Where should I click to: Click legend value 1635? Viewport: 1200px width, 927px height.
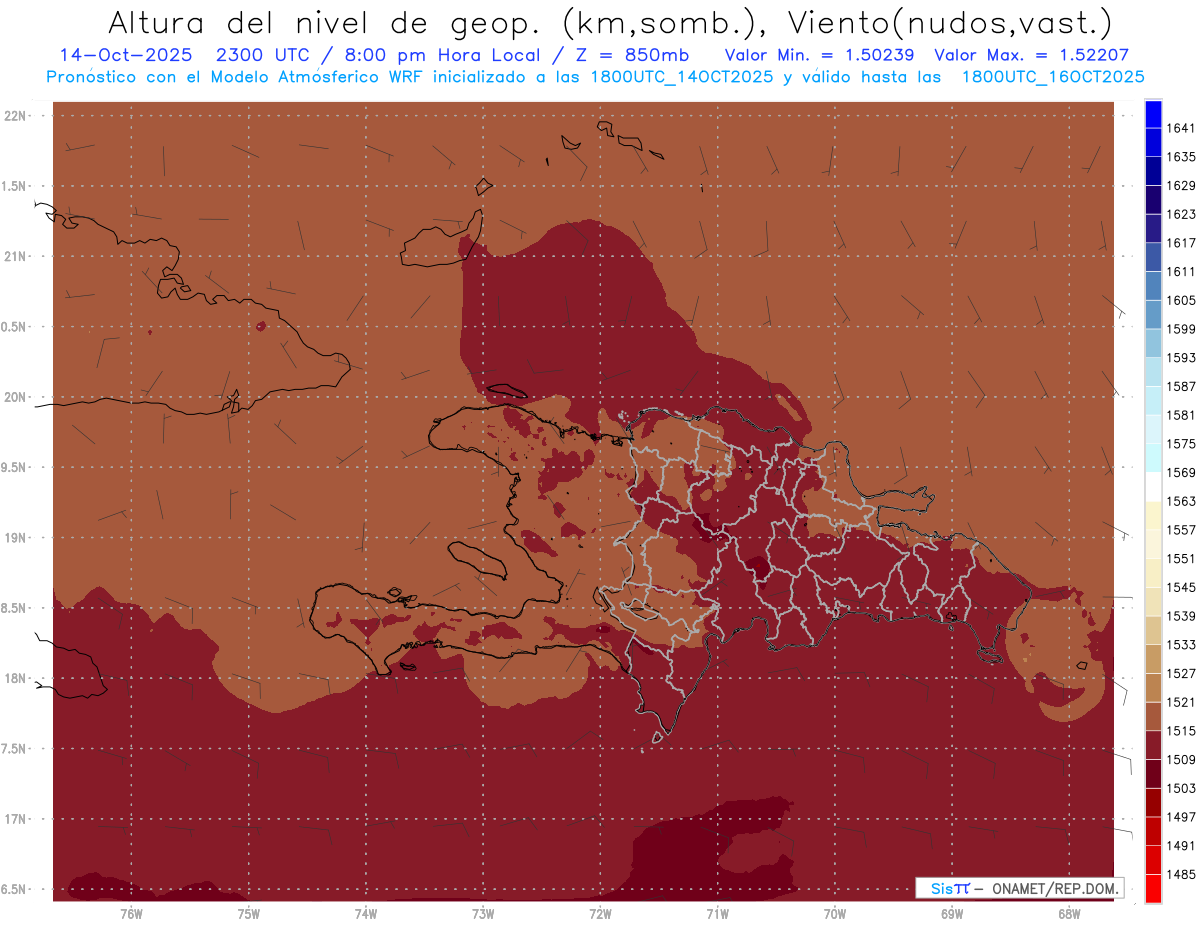pos(1181,157)
